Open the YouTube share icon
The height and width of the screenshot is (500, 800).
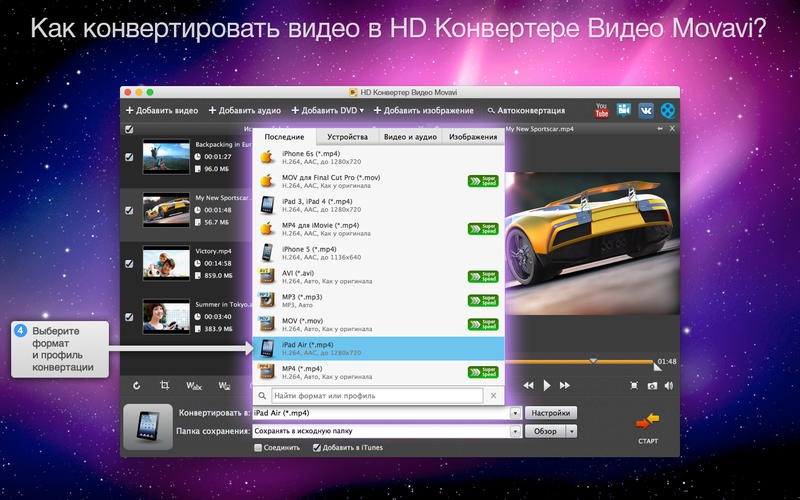602,110
